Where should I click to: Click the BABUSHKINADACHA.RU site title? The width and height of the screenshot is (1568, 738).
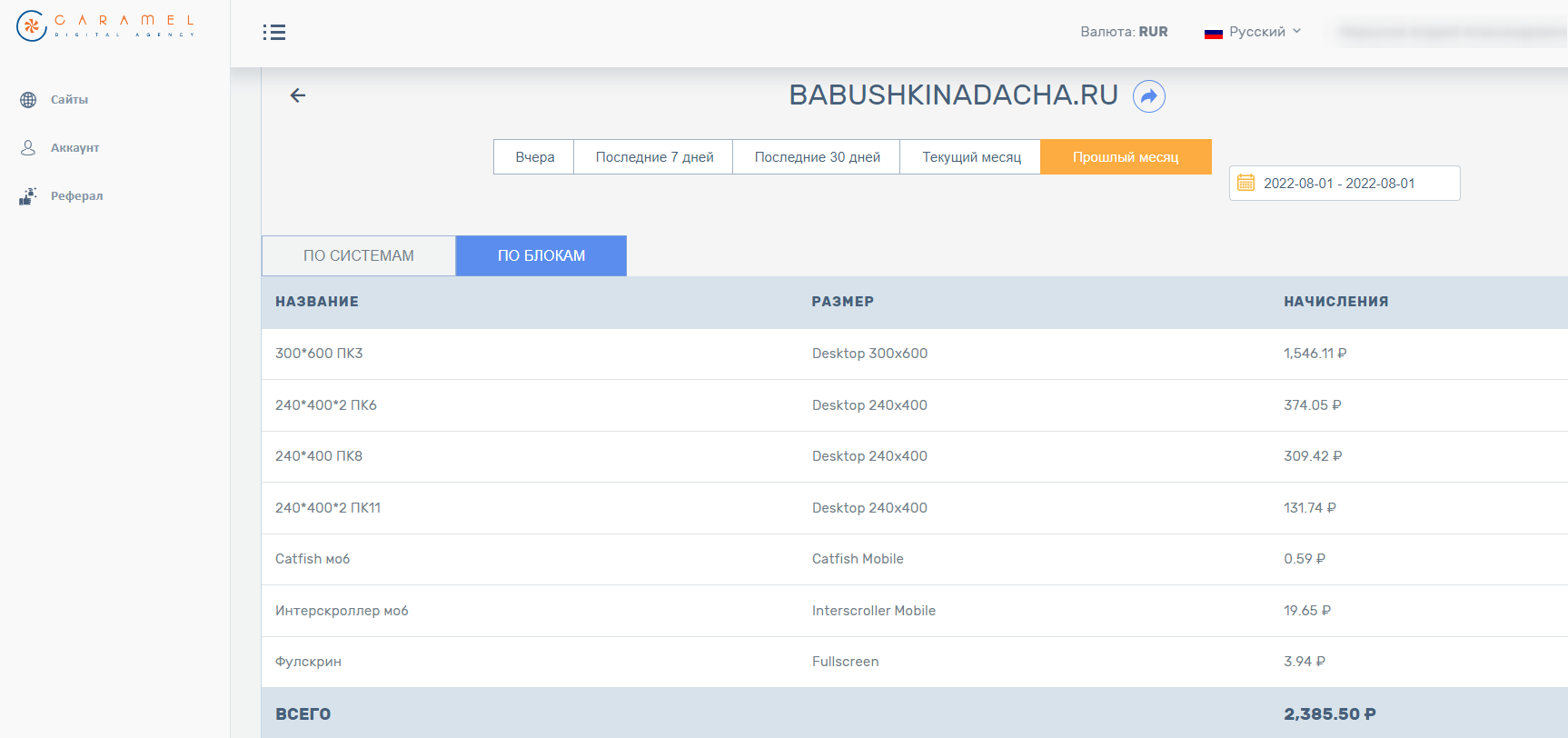[954, 95]
